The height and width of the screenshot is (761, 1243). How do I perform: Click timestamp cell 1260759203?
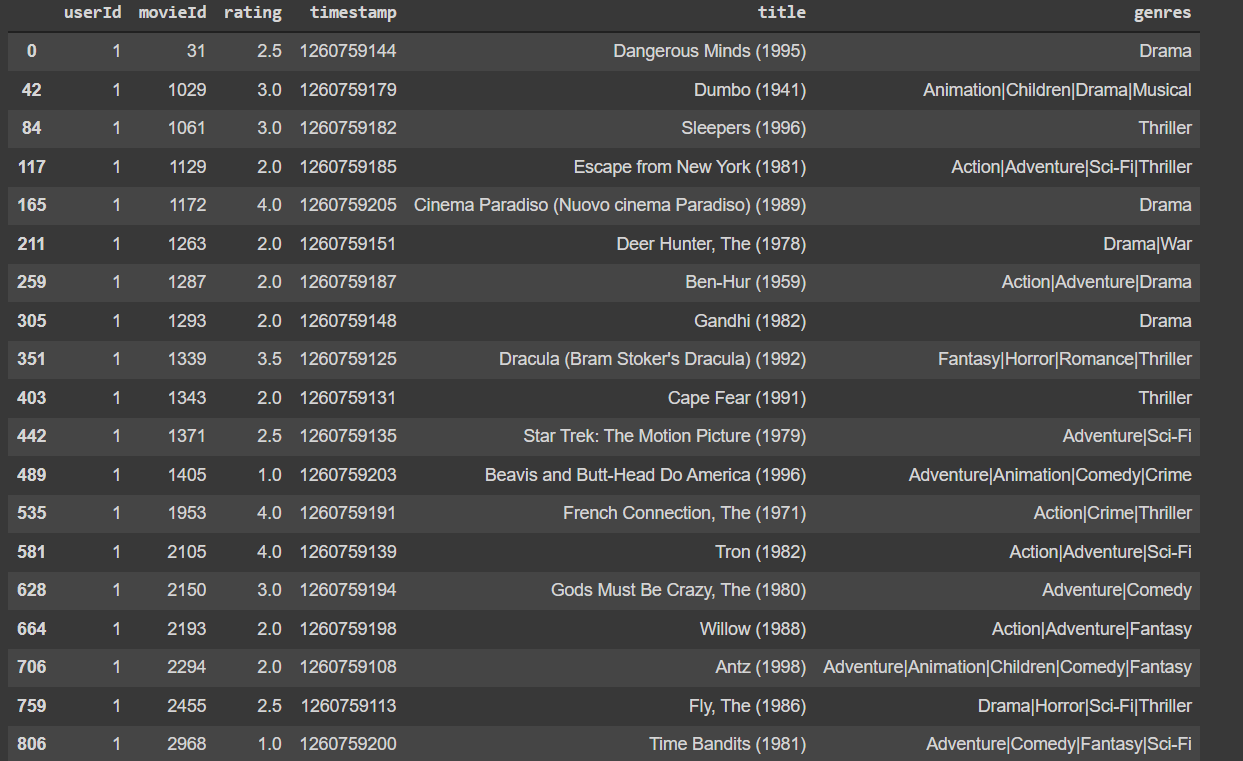click(348, 475)
